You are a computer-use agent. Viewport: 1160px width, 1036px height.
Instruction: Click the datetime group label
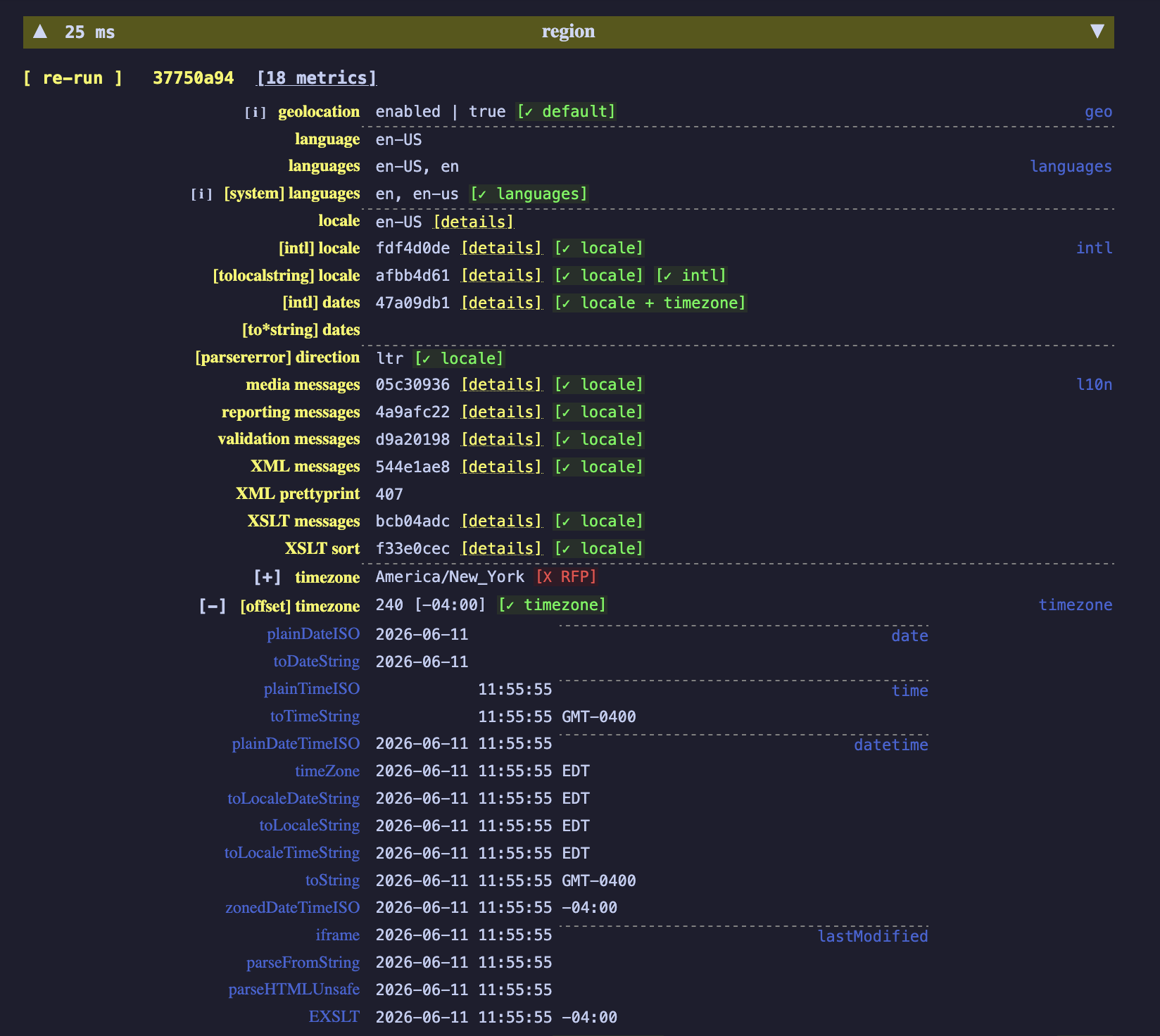point(891,745)
